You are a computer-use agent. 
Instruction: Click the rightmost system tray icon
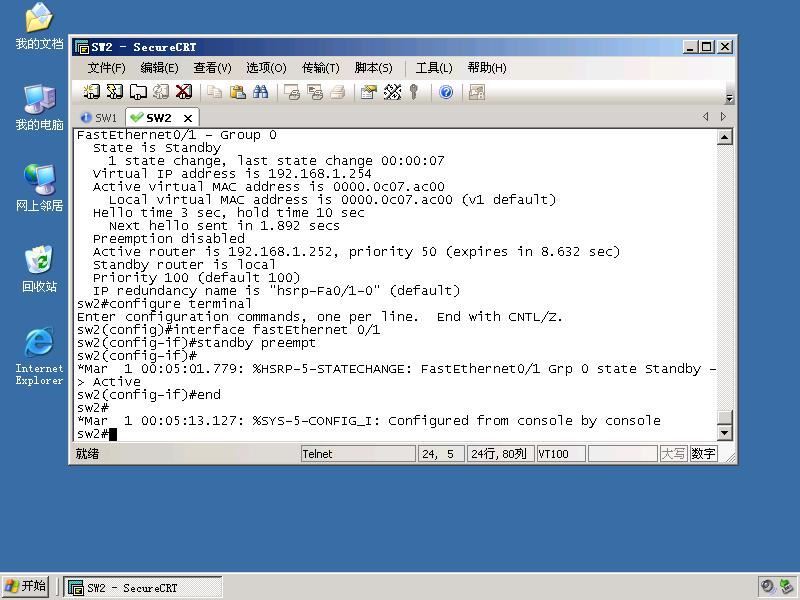pyautogui.click(x=787, y=587)
